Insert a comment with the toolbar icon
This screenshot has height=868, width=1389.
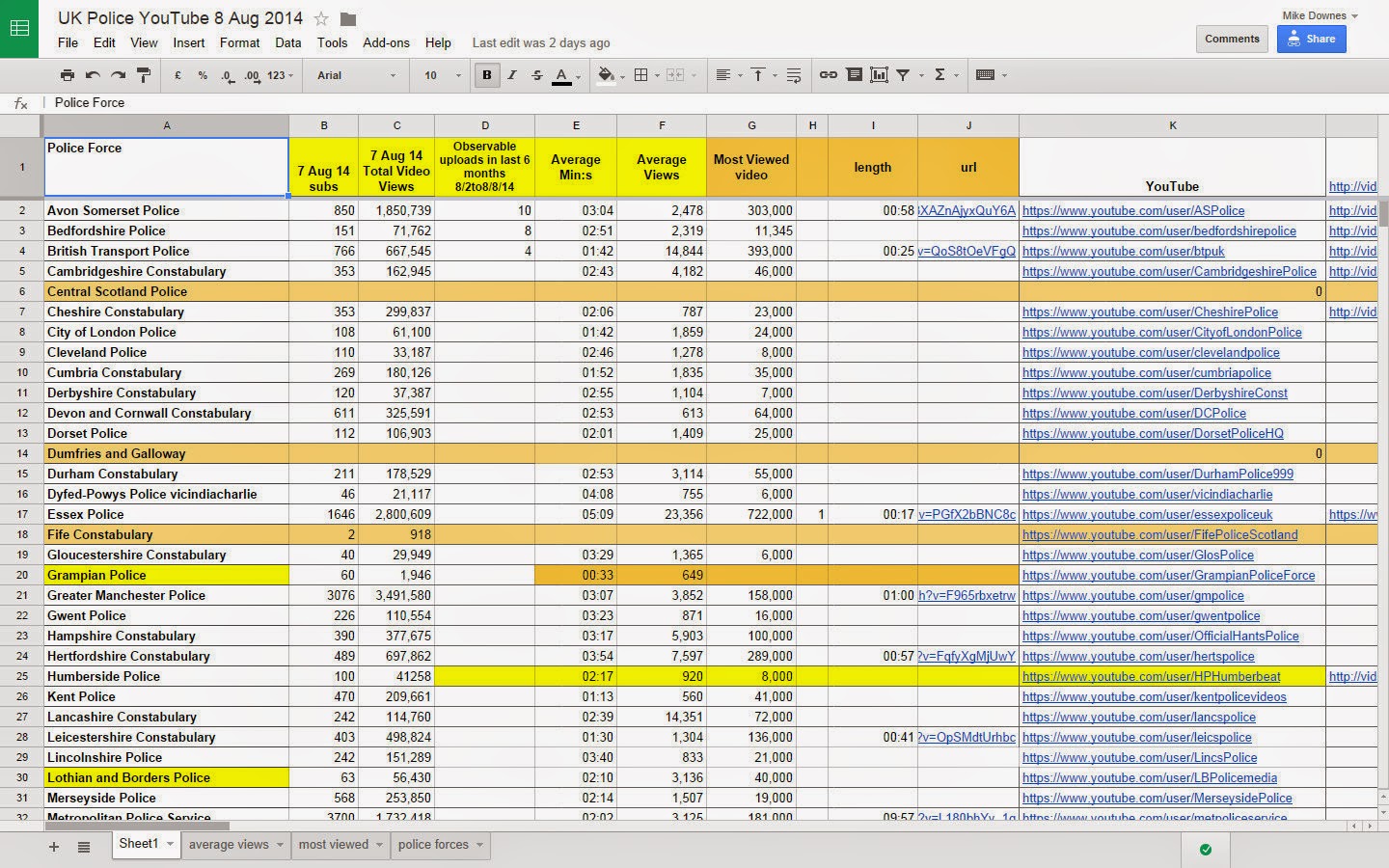[x=854, y=75]
